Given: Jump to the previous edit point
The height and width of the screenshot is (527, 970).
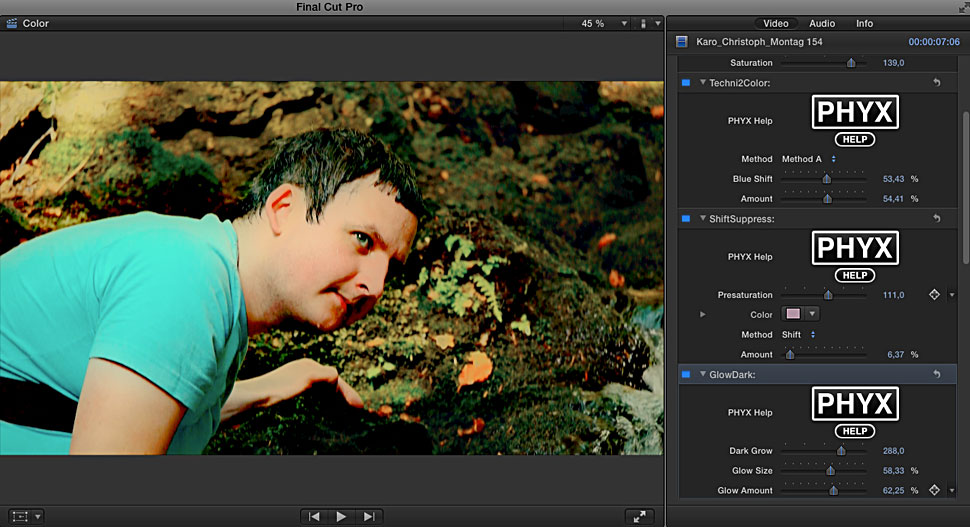Looking at the screenshot, I should point(314,516).
